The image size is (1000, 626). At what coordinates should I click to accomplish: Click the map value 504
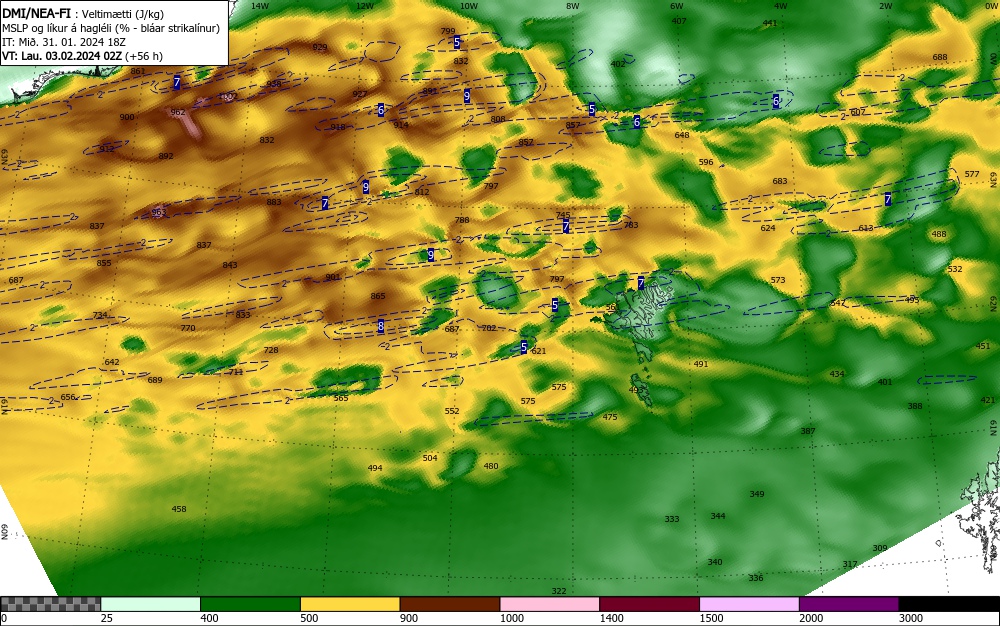pos(430,458)
